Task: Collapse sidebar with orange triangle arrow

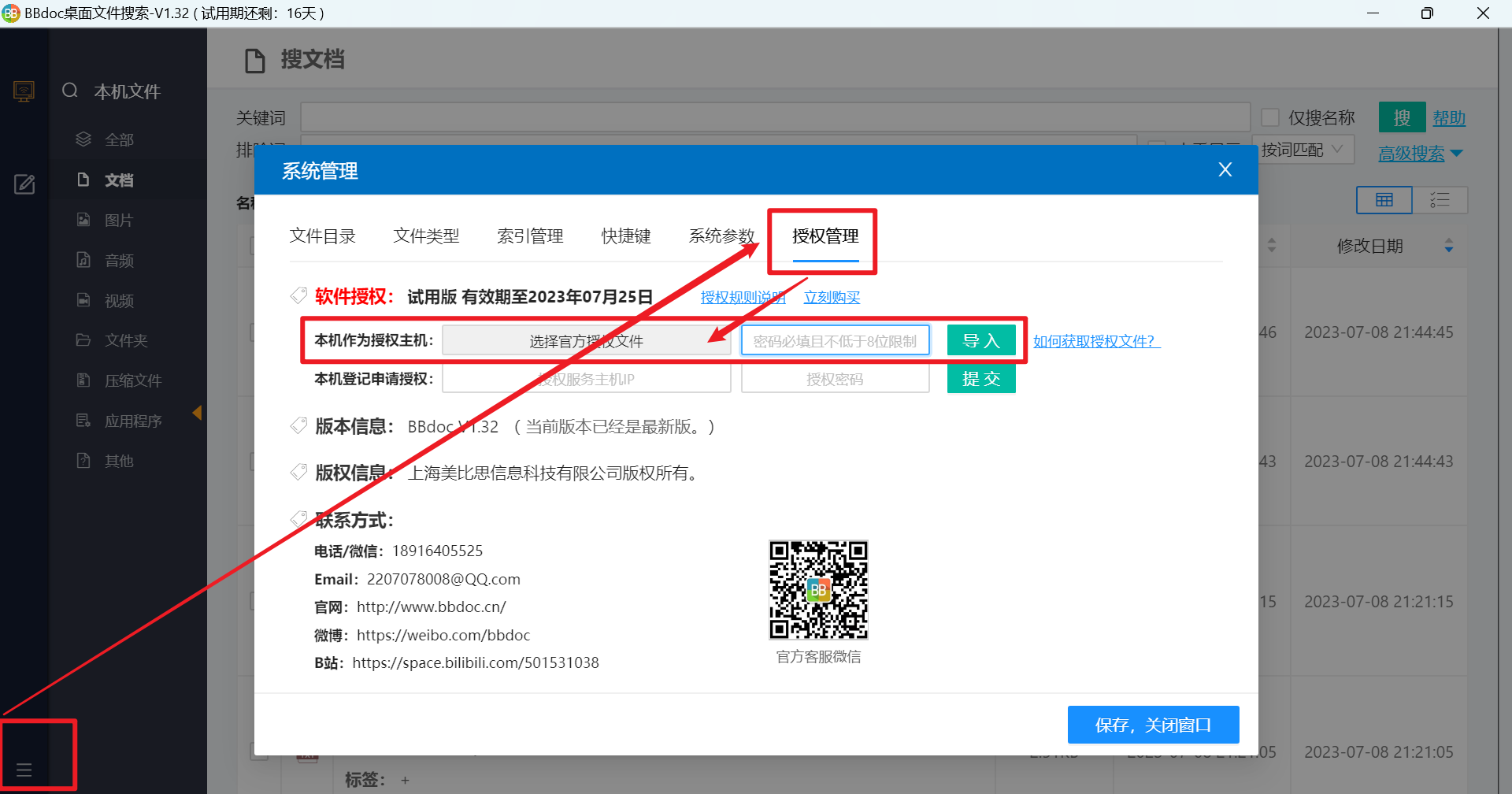Action: click(197, 413)
